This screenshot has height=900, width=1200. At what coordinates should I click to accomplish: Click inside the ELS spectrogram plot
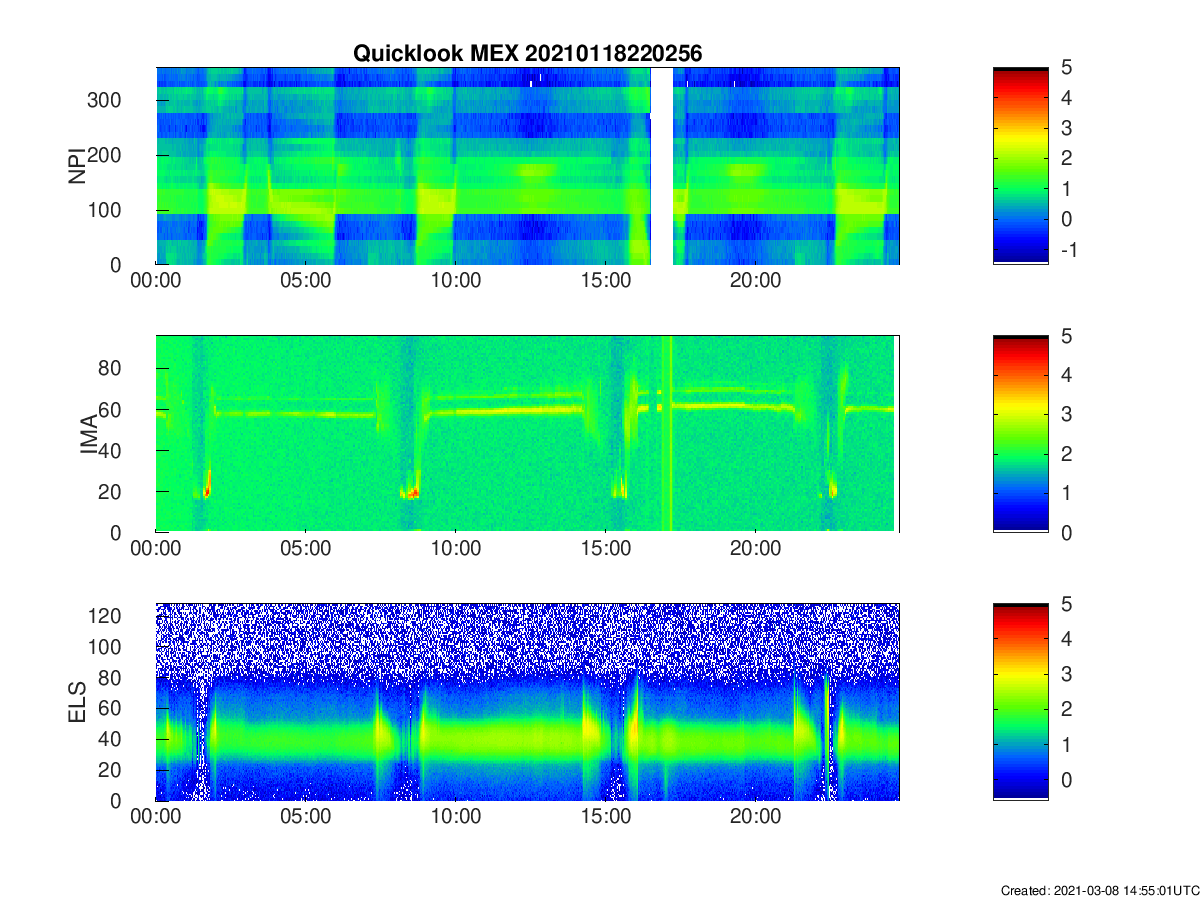click(527, 702)
